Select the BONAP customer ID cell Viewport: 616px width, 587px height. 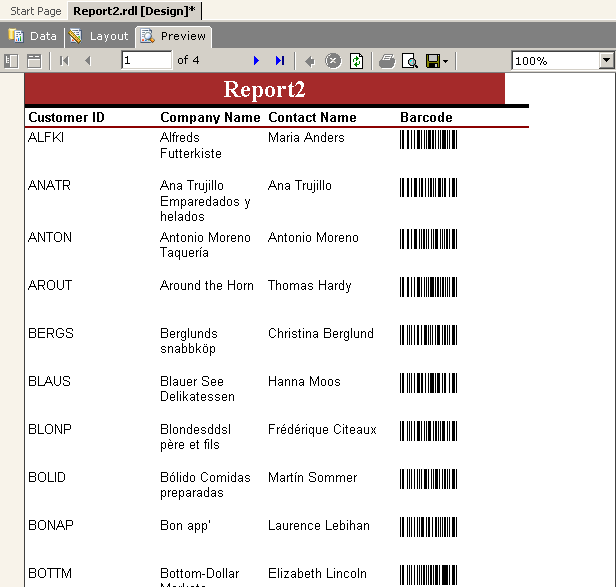[51, 525]
